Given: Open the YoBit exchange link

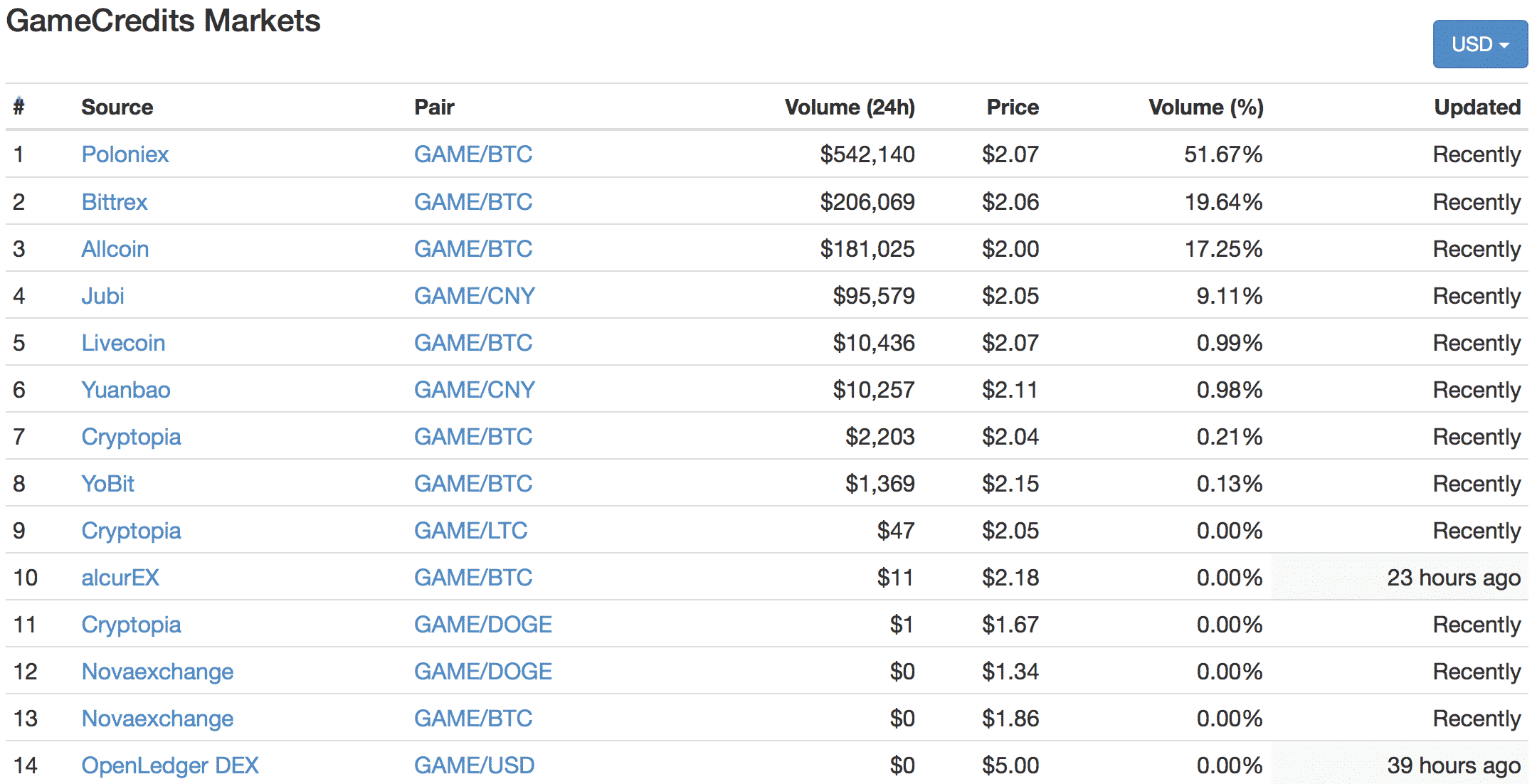Looking at the screenshot, I should click(x=107, y=483).
